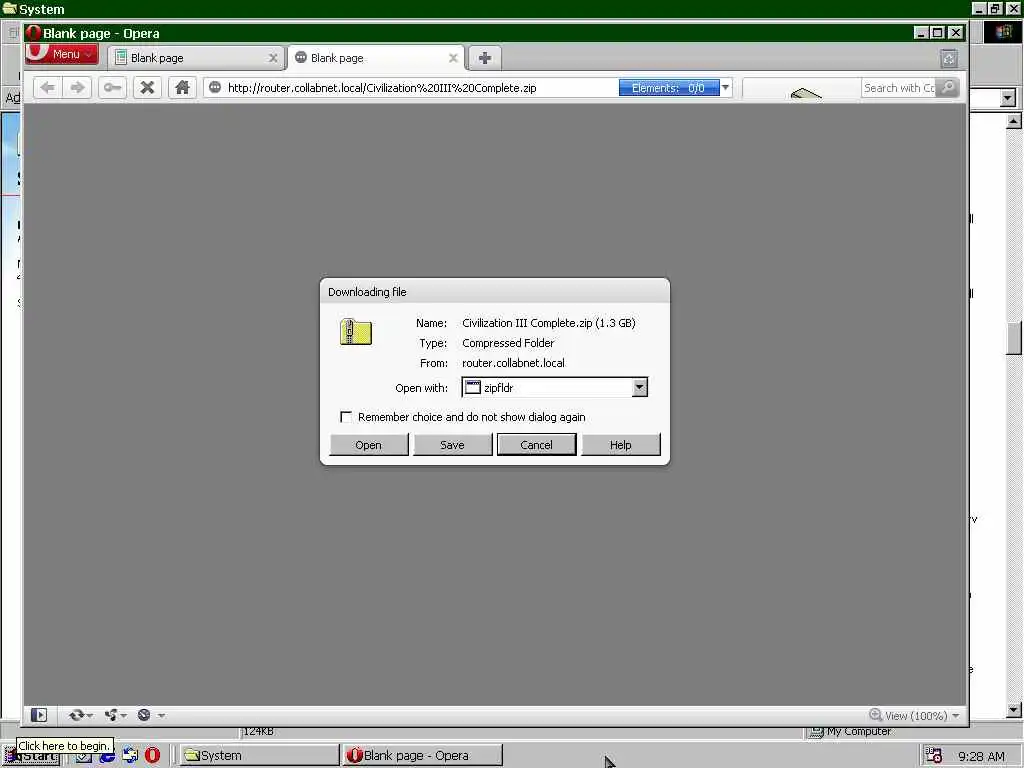Click the system tray icon near clock

935,756
